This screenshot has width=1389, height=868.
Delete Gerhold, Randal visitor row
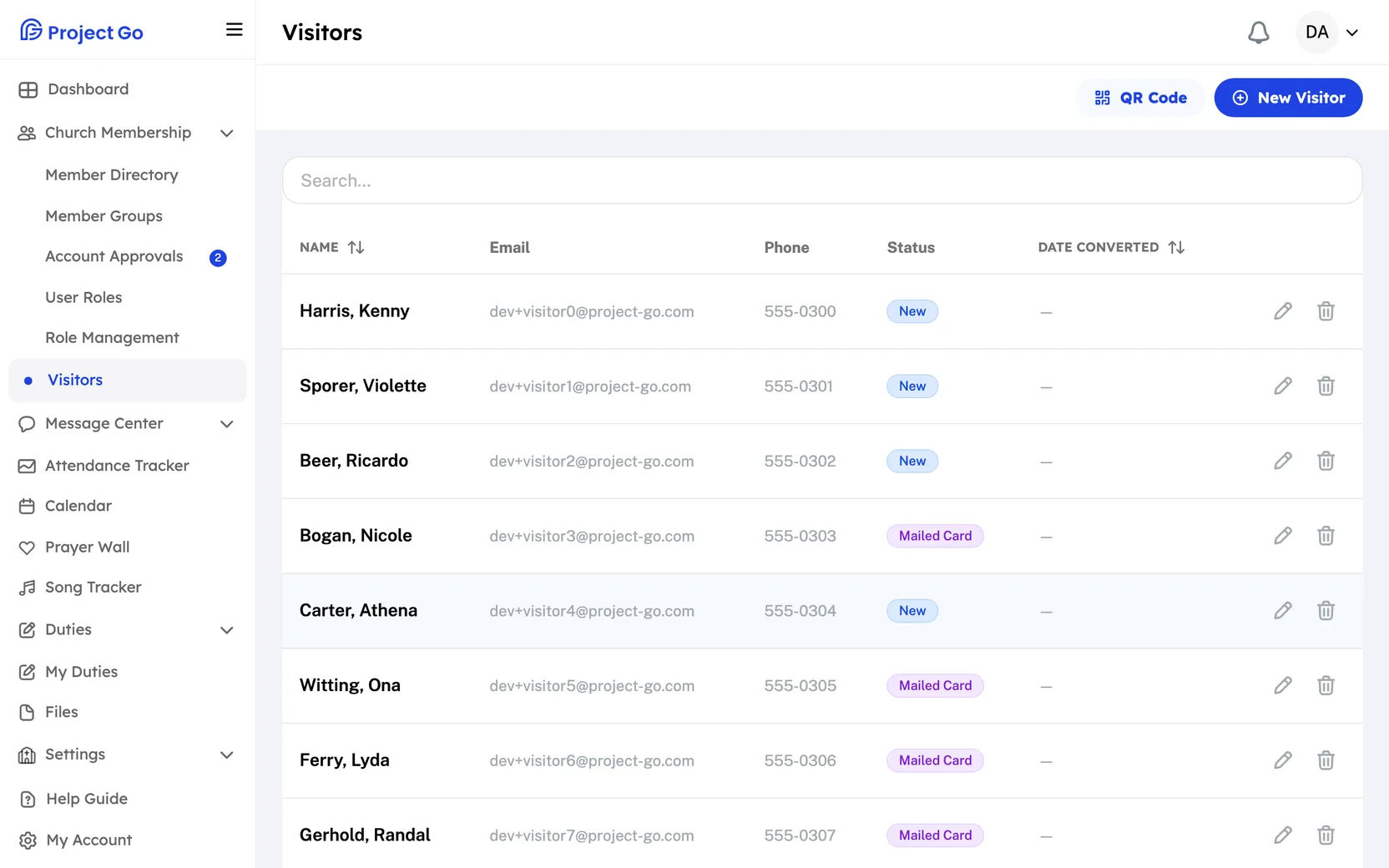coord(1326,835)
